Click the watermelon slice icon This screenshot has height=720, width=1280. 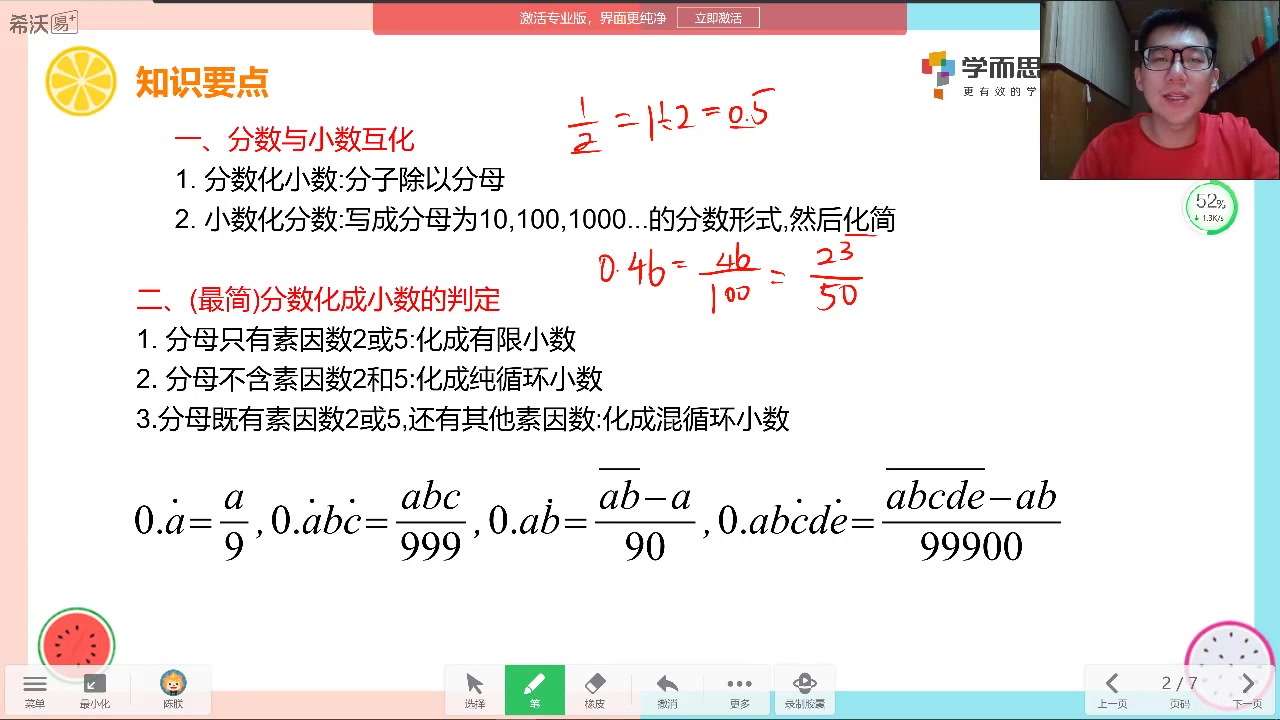click(77, 646)
